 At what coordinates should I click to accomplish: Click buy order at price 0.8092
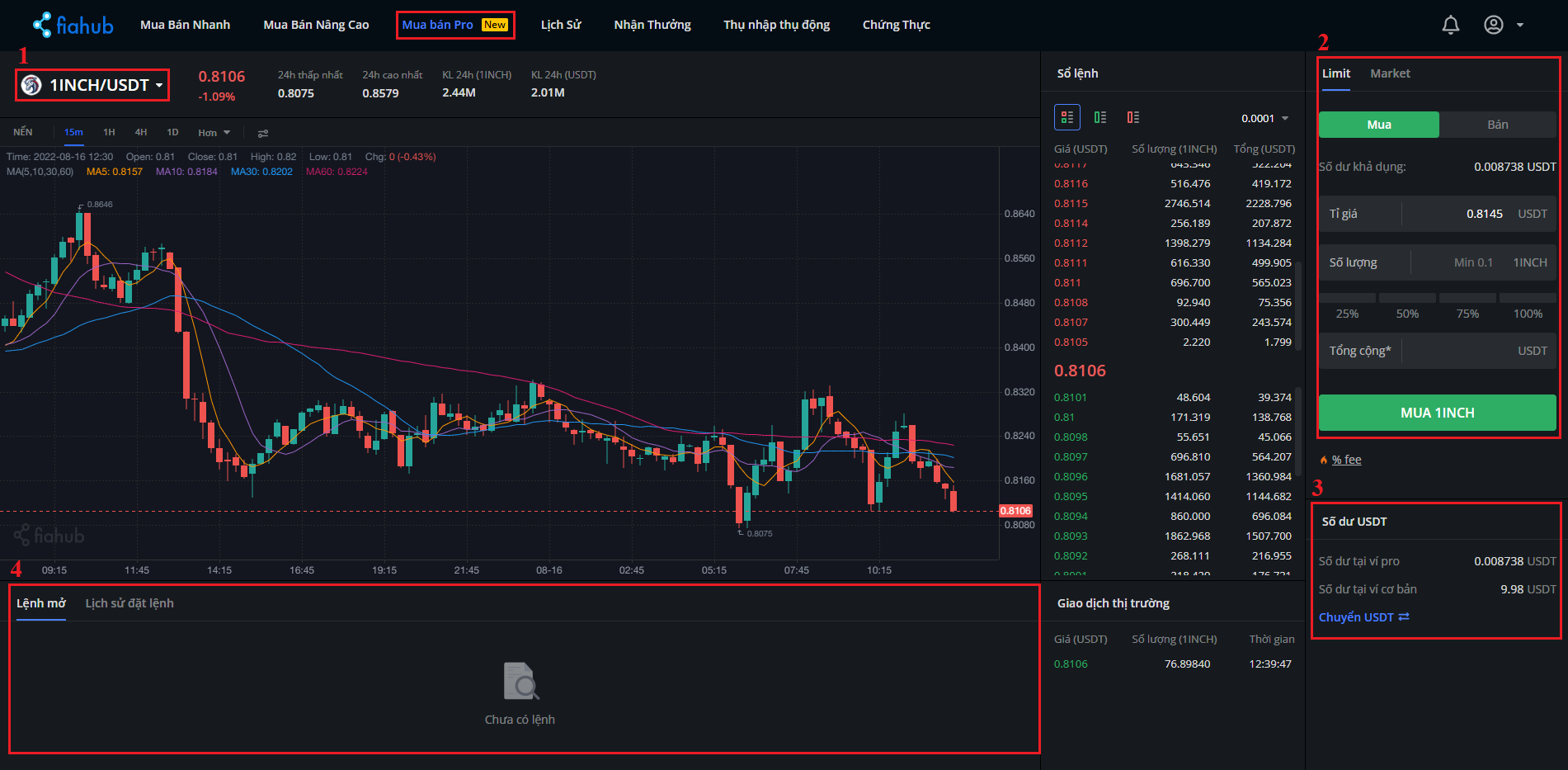pyautogui.click(x=1173, y=556)
